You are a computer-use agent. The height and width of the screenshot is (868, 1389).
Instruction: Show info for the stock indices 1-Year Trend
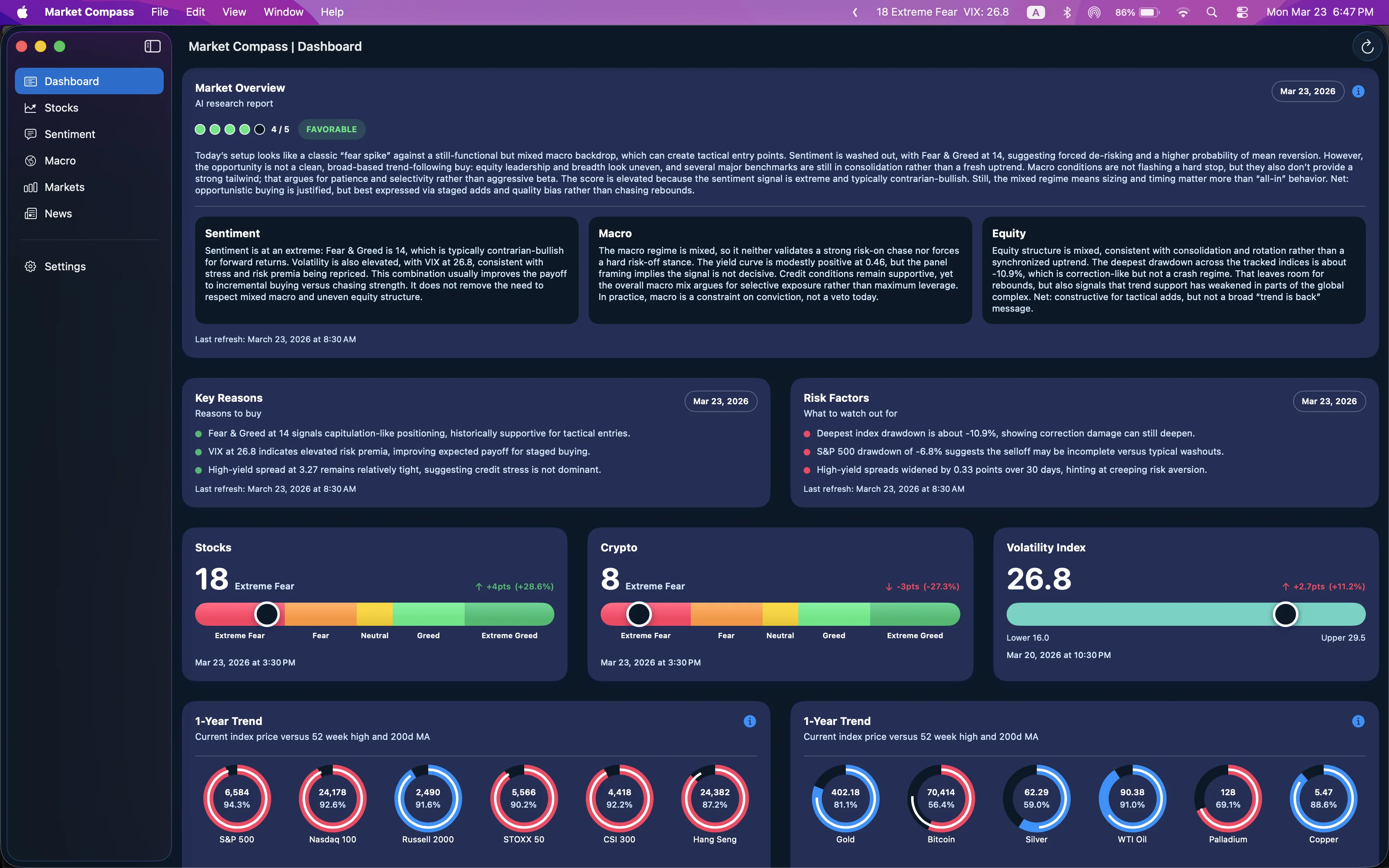[x=749, y=721]
